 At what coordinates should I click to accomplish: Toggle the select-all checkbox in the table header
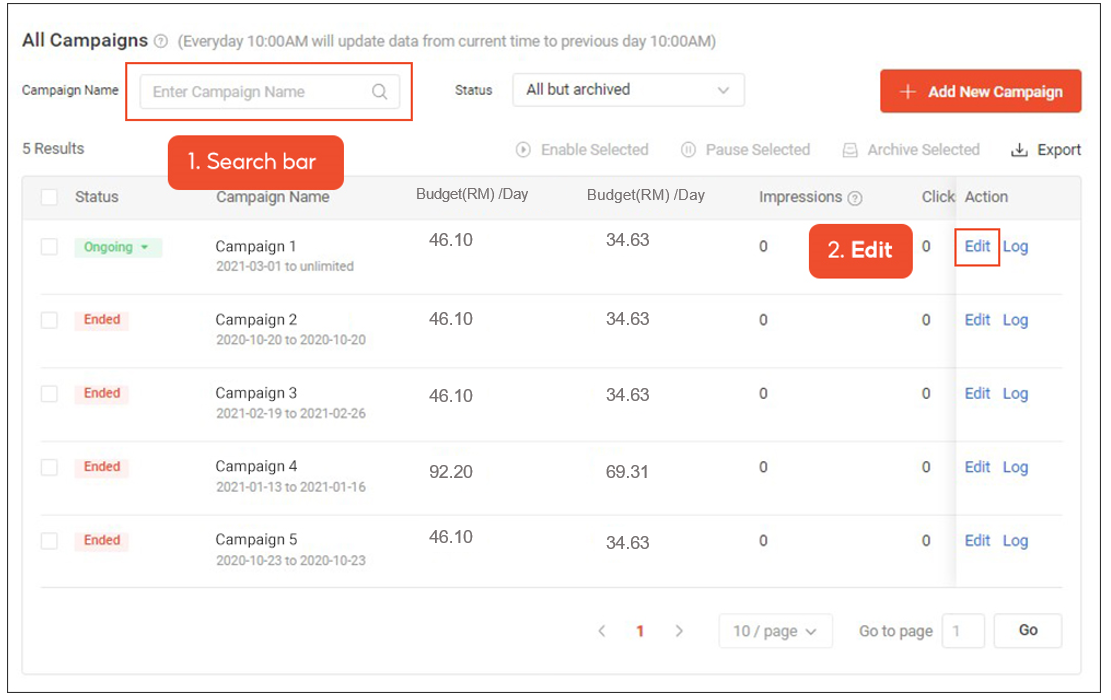pyautogui.click(x=49, y=197)
